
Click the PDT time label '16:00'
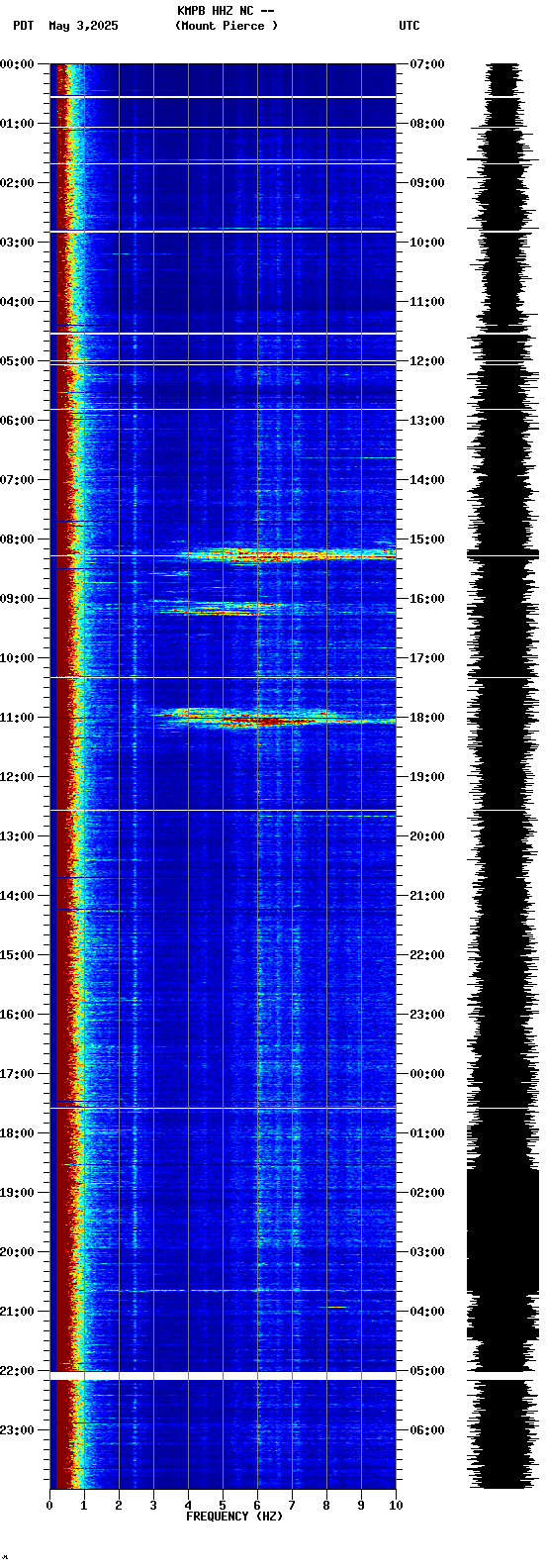17,1015
